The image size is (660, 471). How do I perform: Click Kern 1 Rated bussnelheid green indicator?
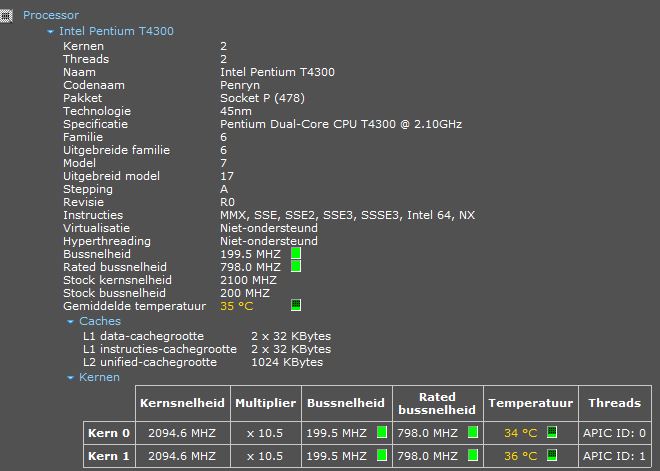(473, 455)
